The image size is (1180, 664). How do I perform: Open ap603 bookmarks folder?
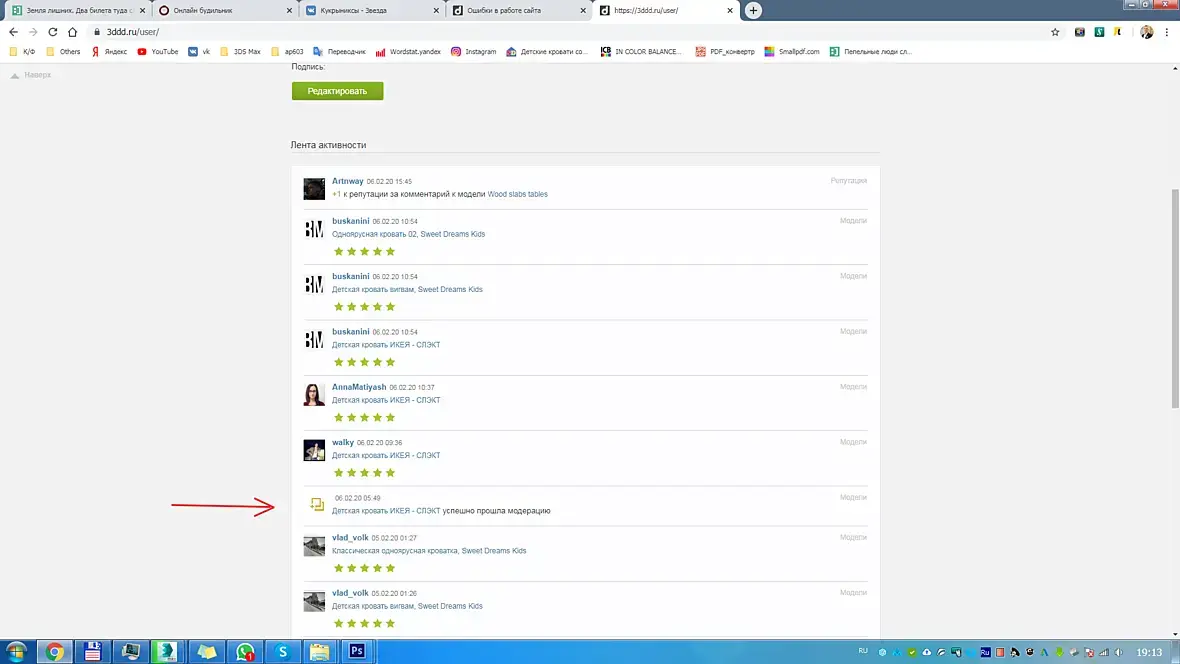(287, 52)
